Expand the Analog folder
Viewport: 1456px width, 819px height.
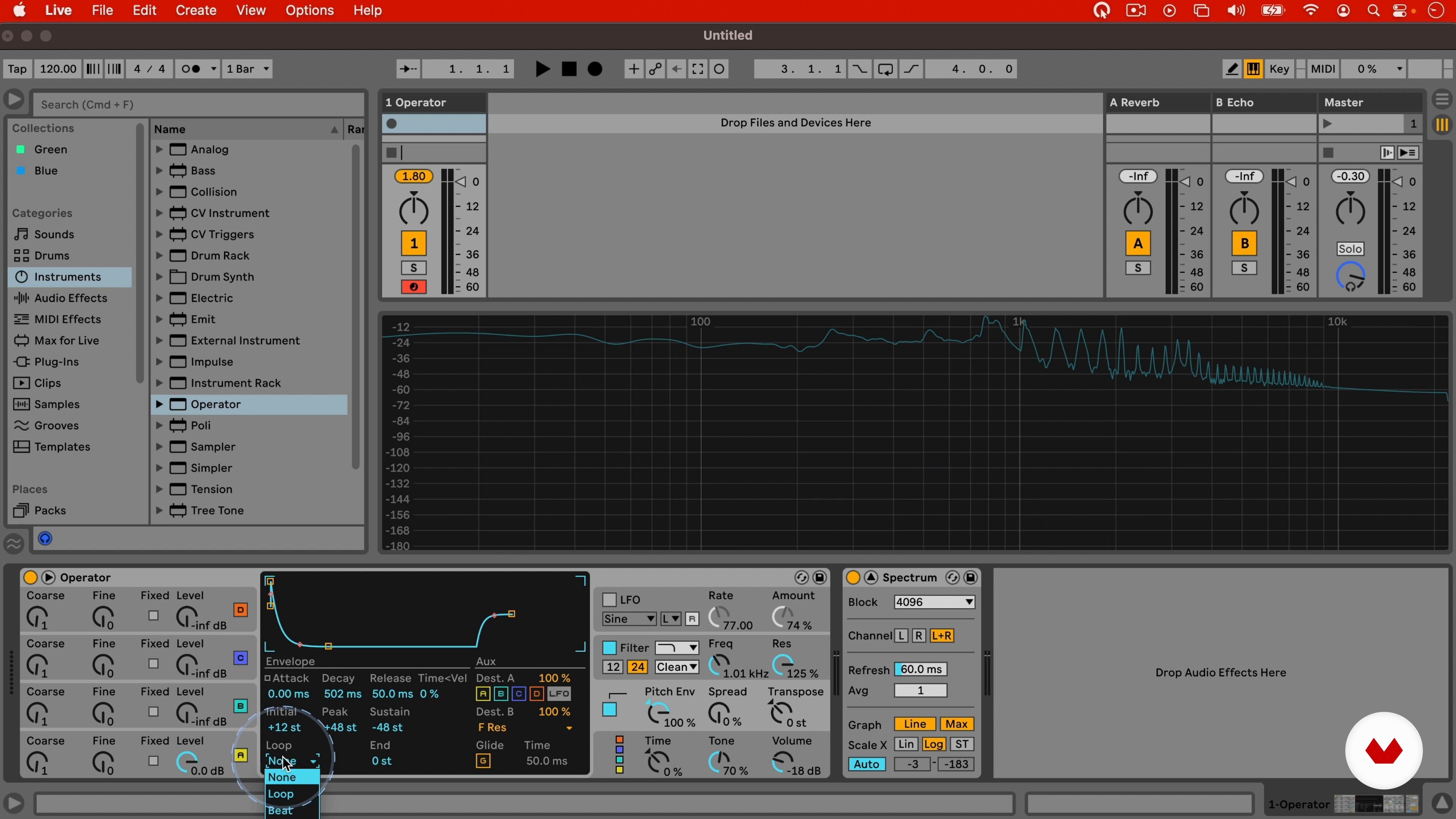pos(159,149)
